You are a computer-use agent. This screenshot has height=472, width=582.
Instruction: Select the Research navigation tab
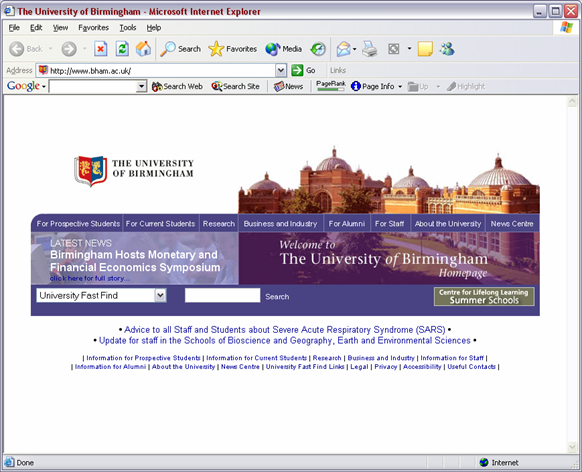219,223
